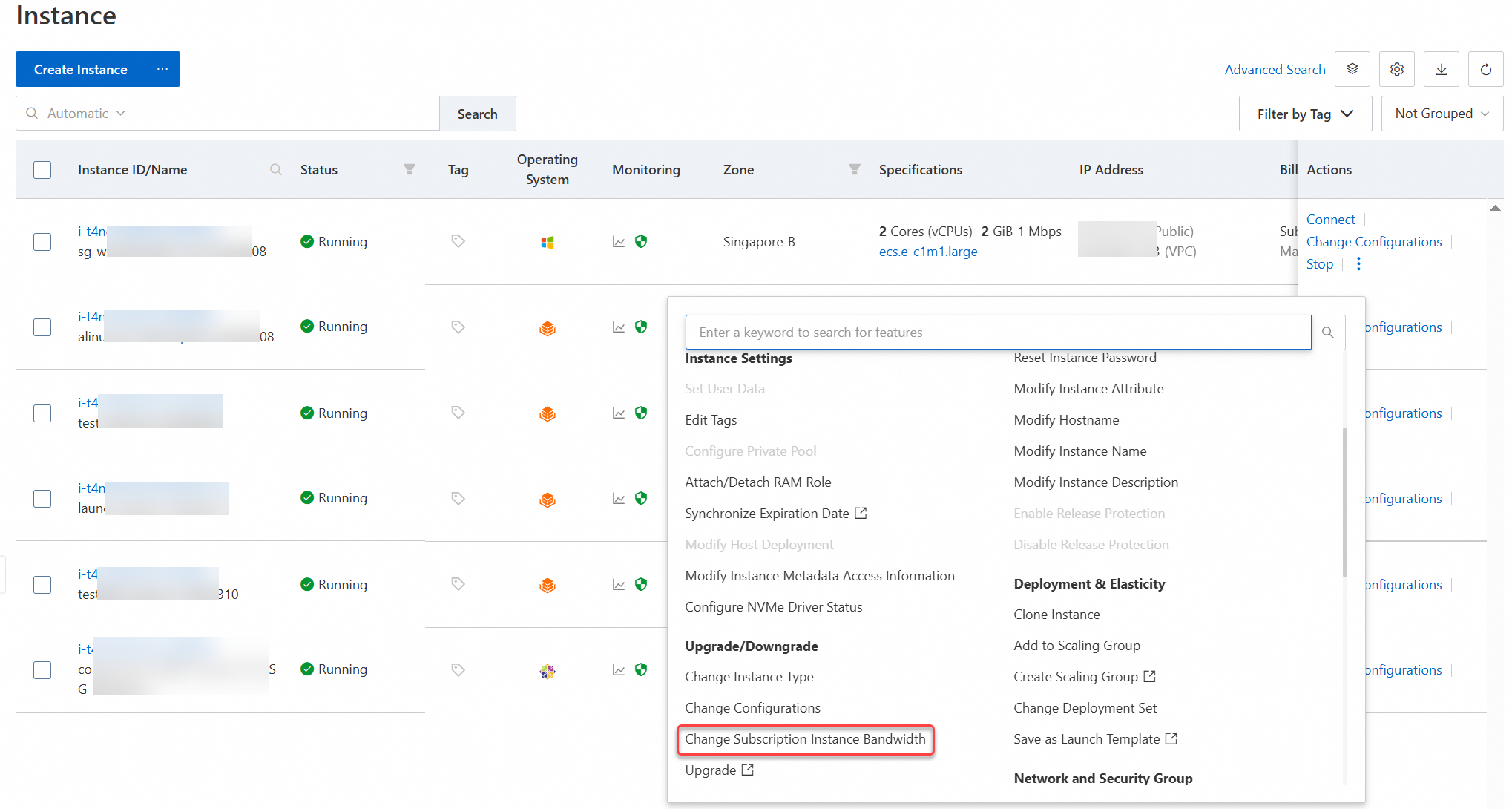The height and width of the screenshot is (809, 1512).
Task: Check the last instance row checkbox
Action: (x=42, y=669)
